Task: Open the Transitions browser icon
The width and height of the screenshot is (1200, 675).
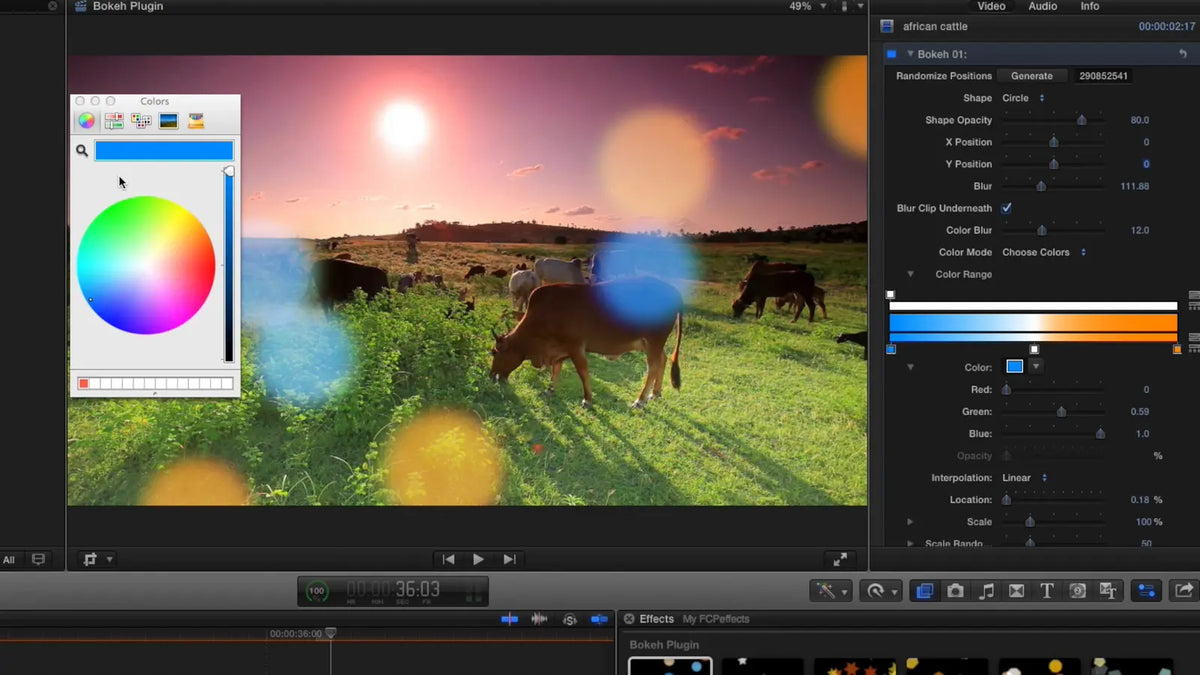Action: point(1016,591)
